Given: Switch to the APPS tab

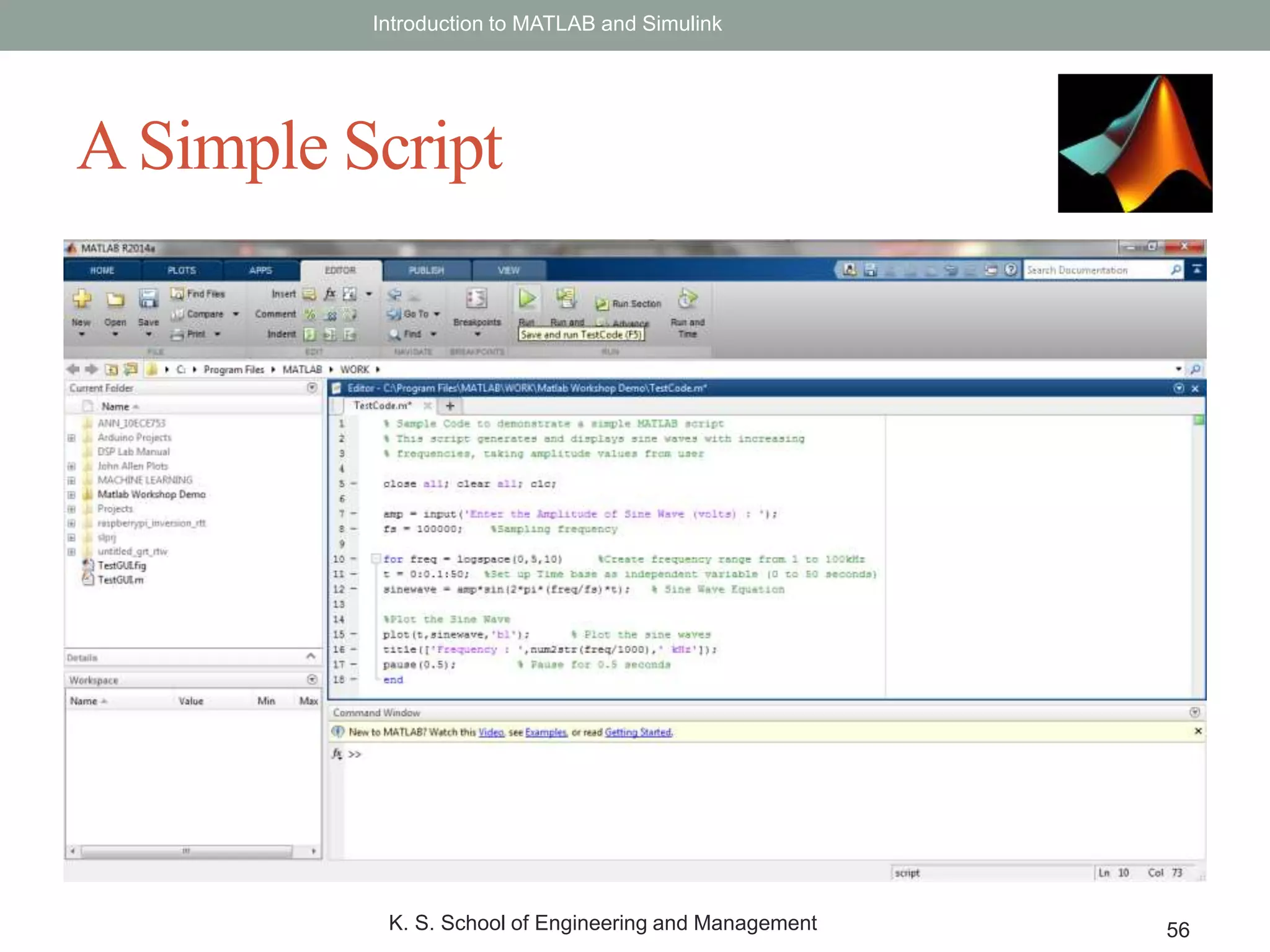Looking at the screenshot, I should coord(260,271).
